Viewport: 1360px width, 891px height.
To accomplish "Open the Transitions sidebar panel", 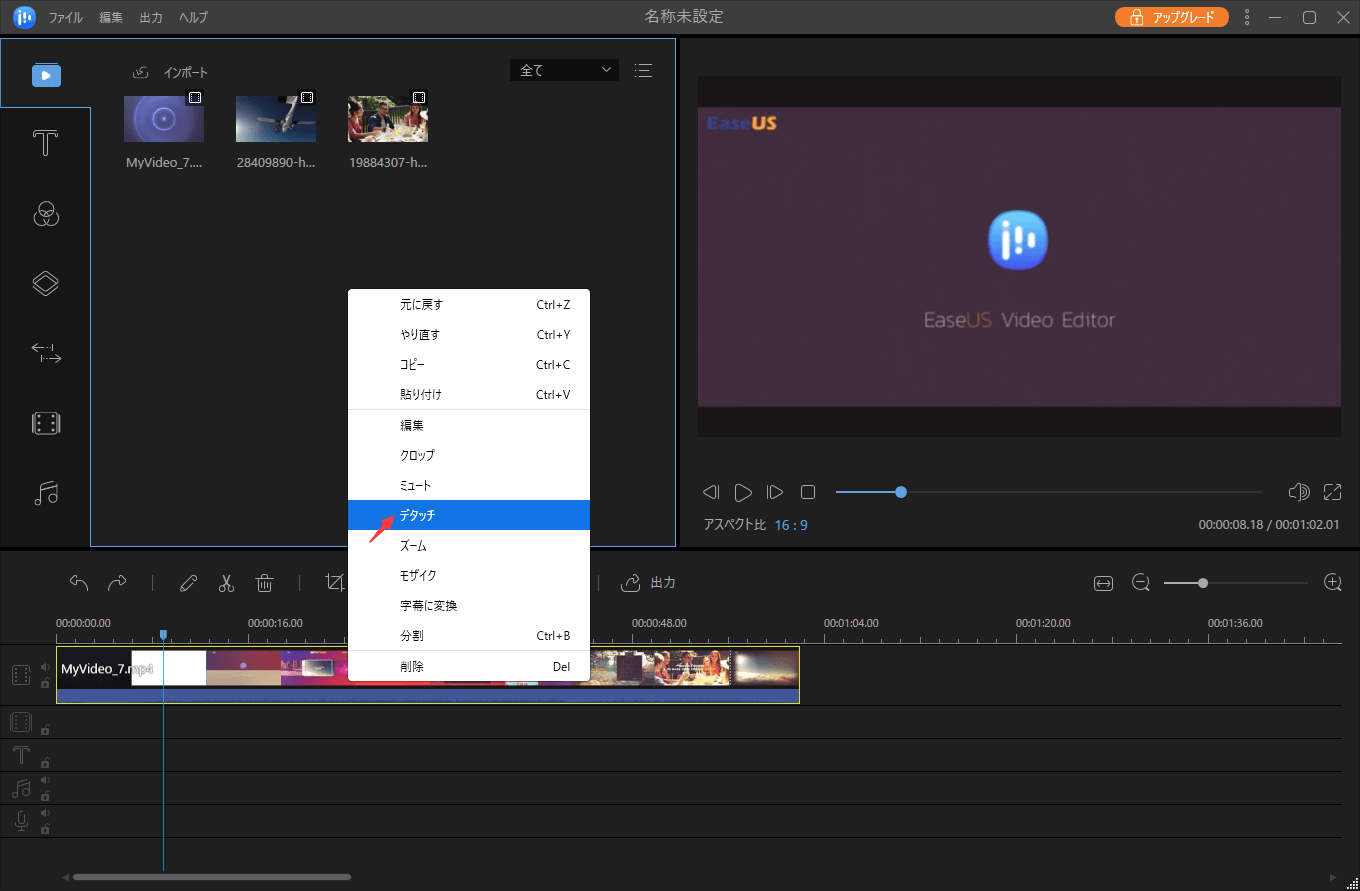I will 46,352.
